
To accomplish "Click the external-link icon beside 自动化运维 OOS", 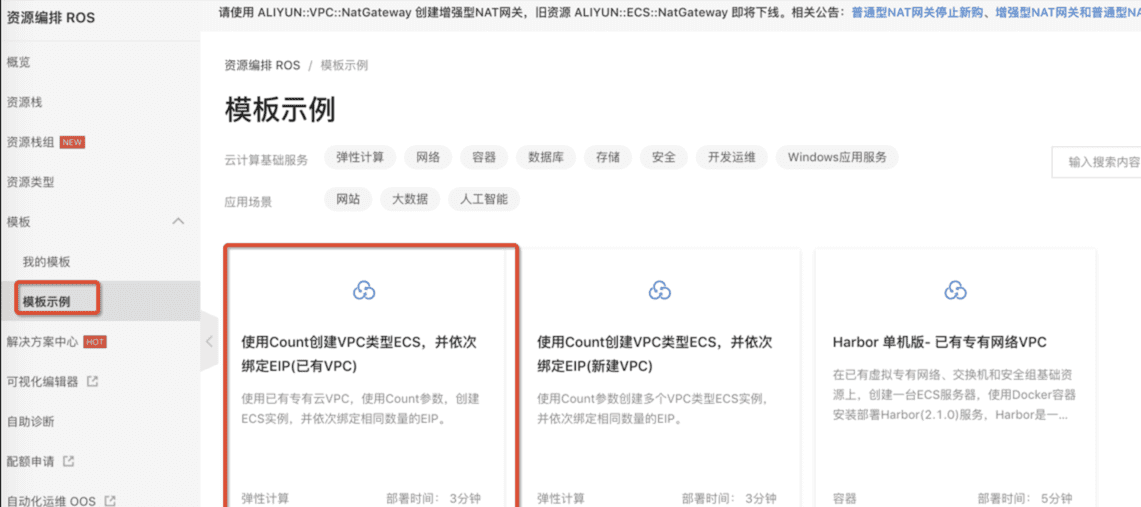I will 110,500.
